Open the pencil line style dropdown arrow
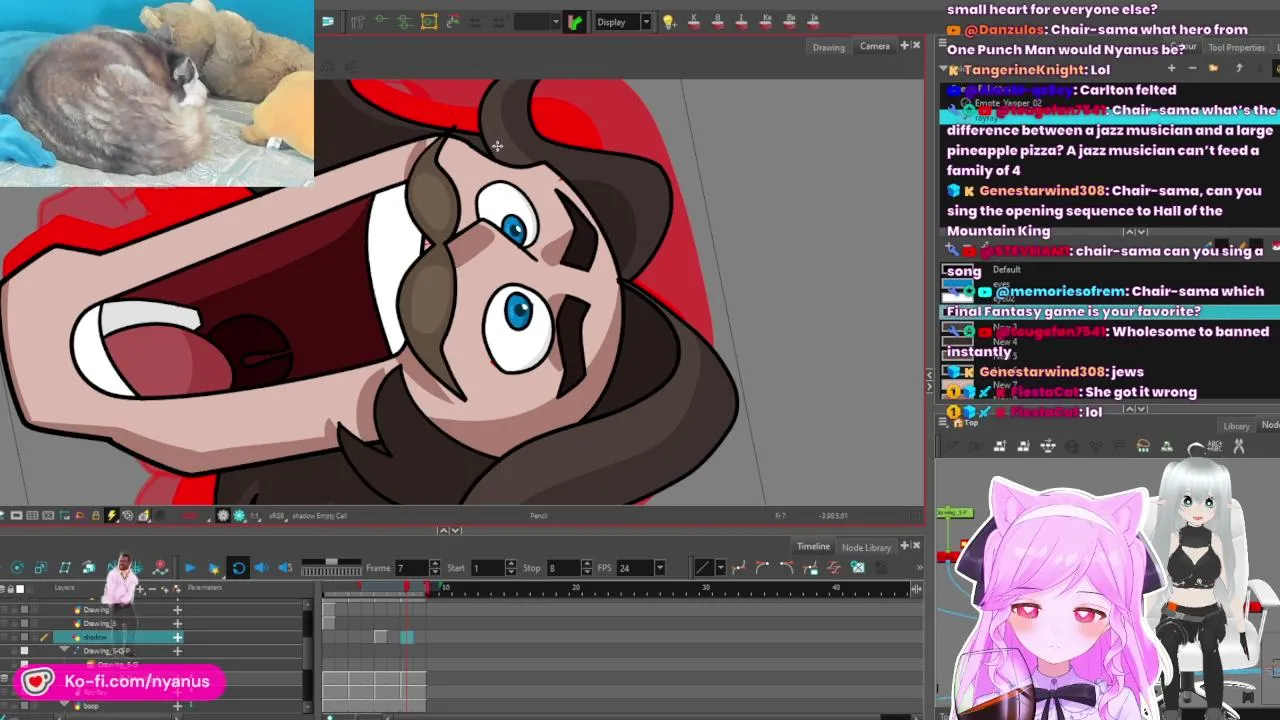Screen dimensions: 1280x720 pos(720,568)
